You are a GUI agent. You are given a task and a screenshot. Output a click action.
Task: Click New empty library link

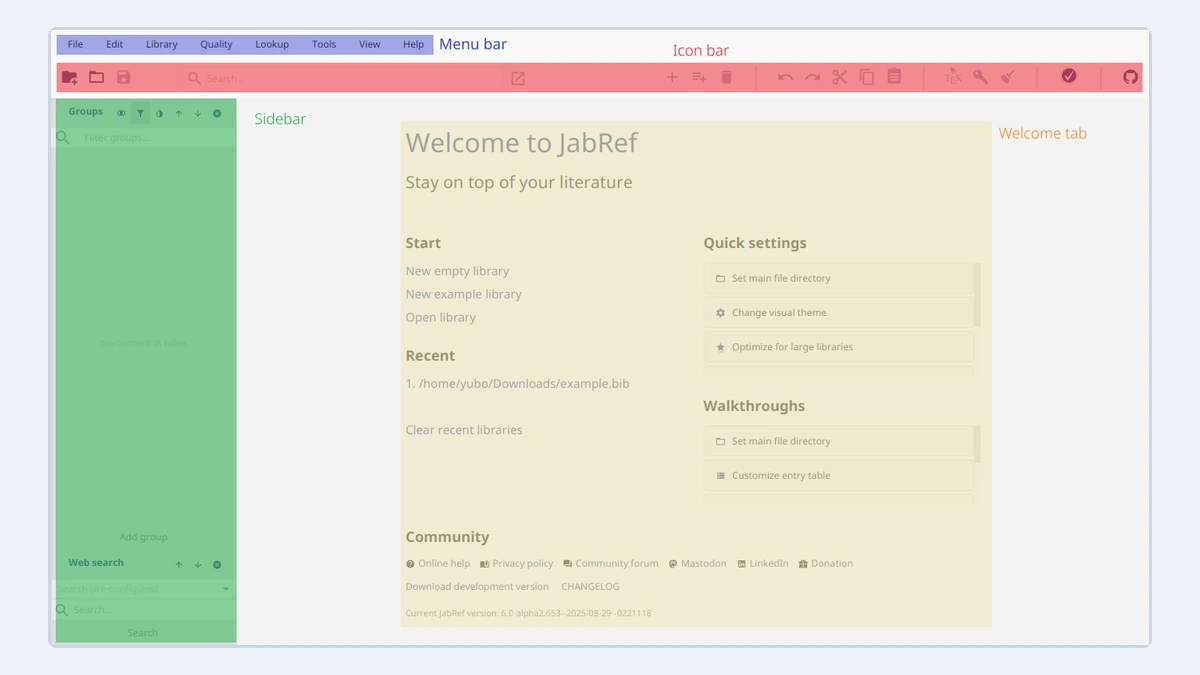457,271
